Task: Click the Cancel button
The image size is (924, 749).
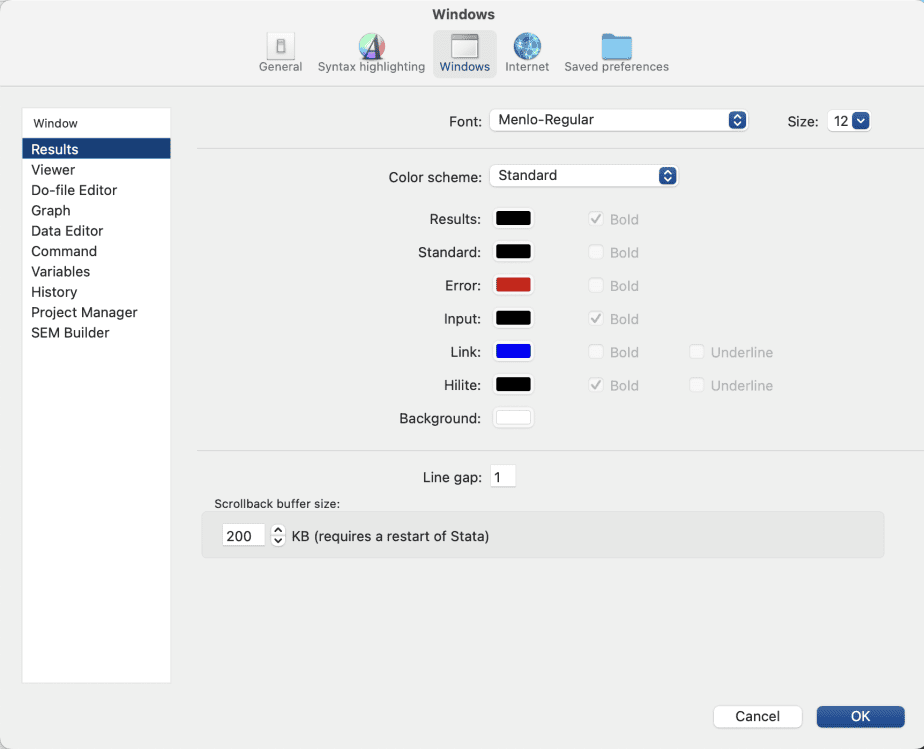Action: pos(757,716)
